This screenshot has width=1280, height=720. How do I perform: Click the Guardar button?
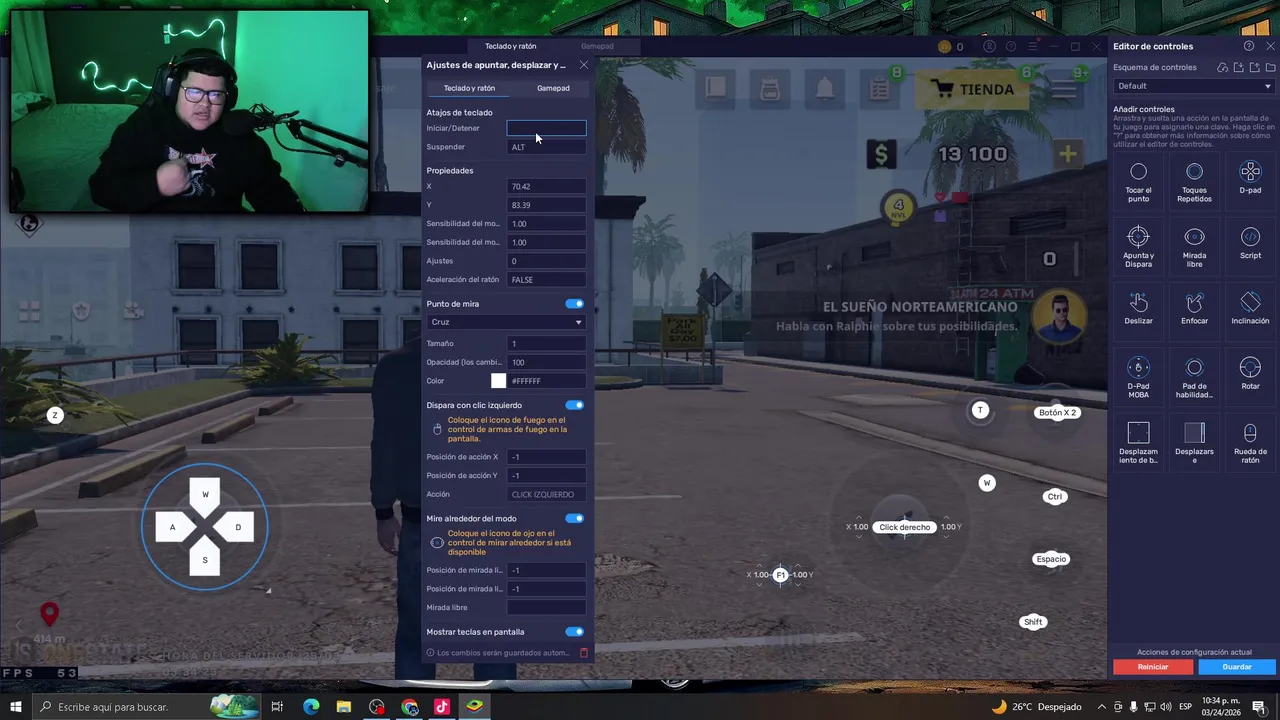(1237, 667)
